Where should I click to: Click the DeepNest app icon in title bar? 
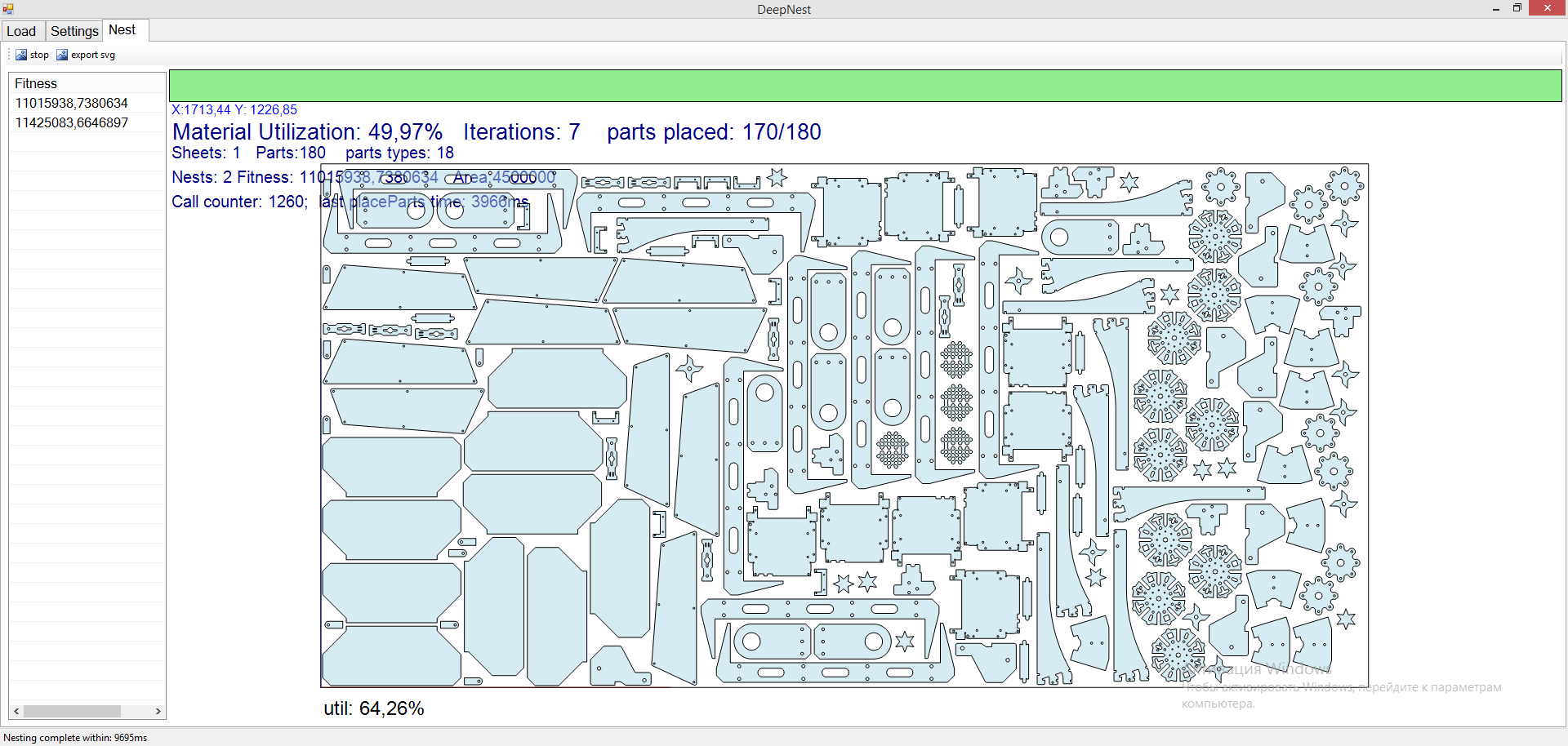pos(8,9)
